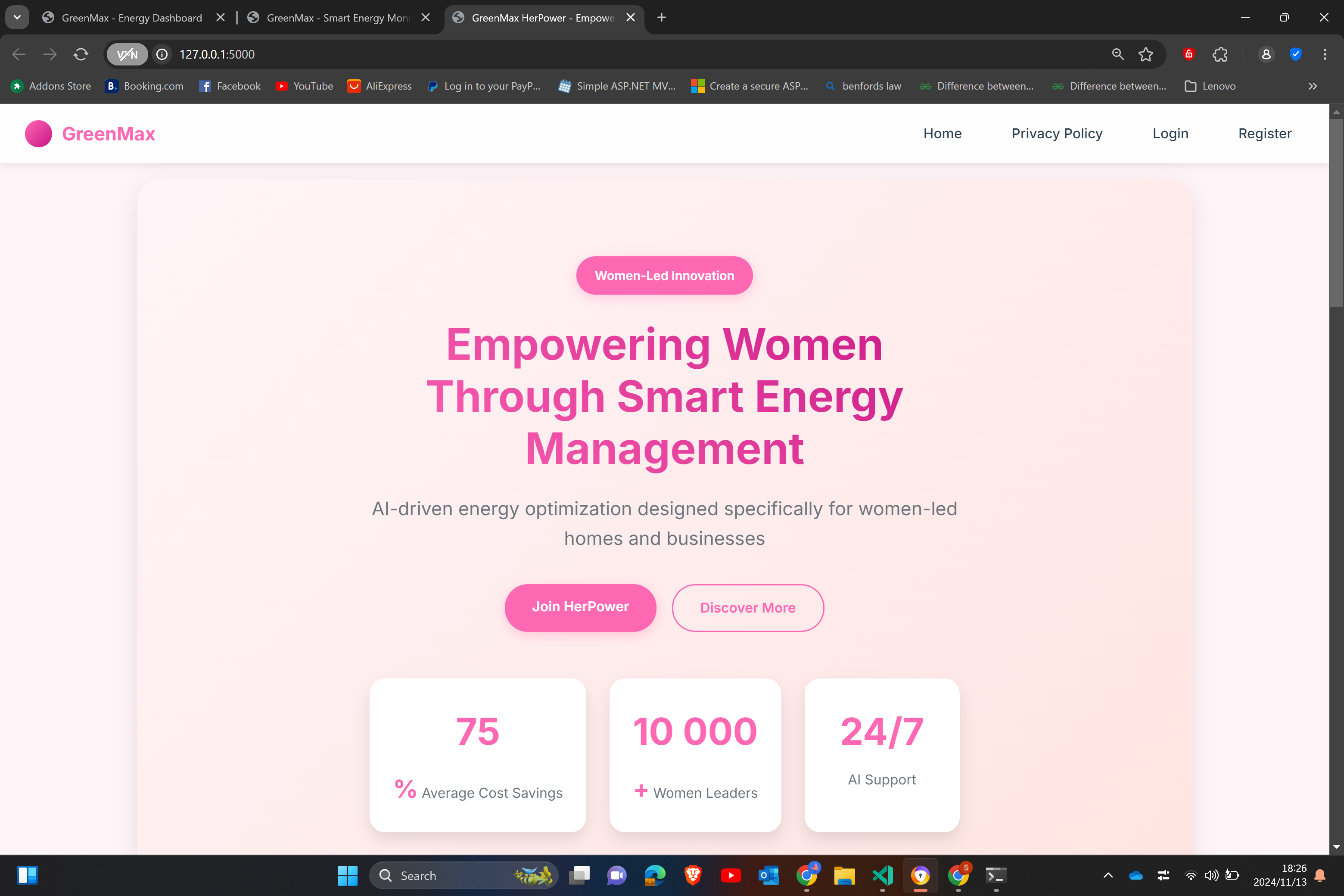The image size is (1344, 896).
Task: Toggle the VPN button in address bar
Action: coord(128,54)
